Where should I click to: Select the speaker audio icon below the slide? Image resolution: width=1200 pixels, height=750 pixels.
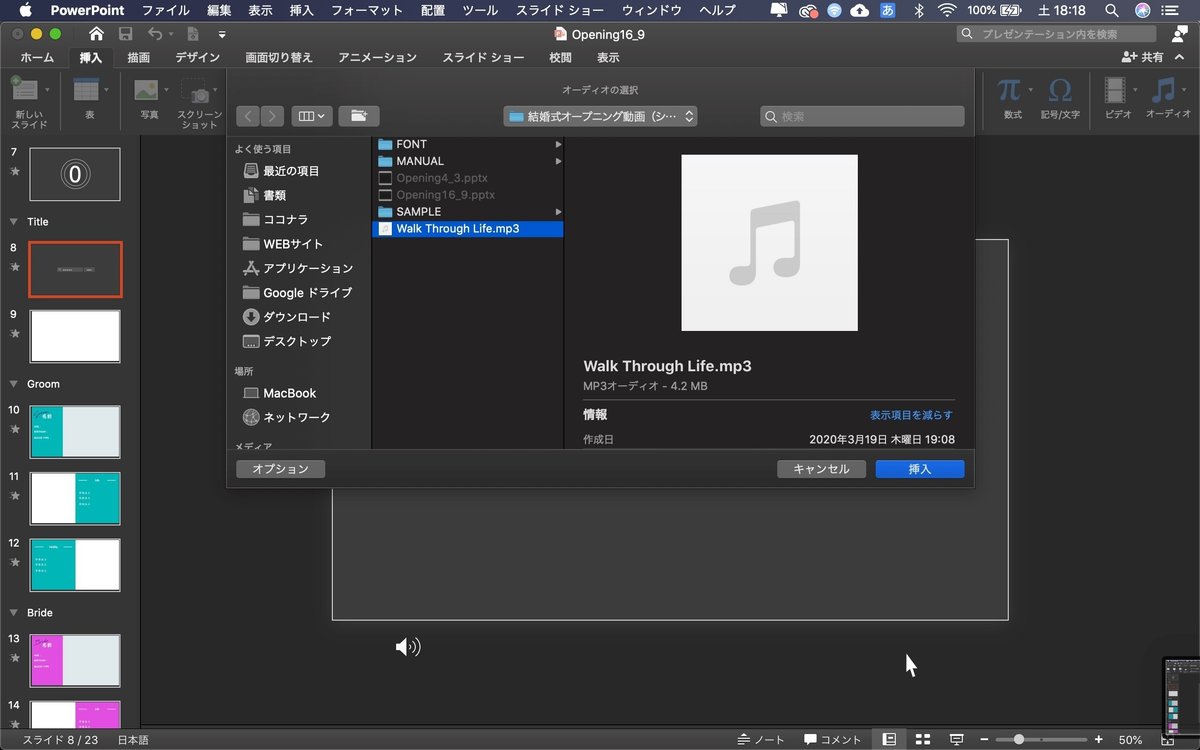(x=408, y=647)
